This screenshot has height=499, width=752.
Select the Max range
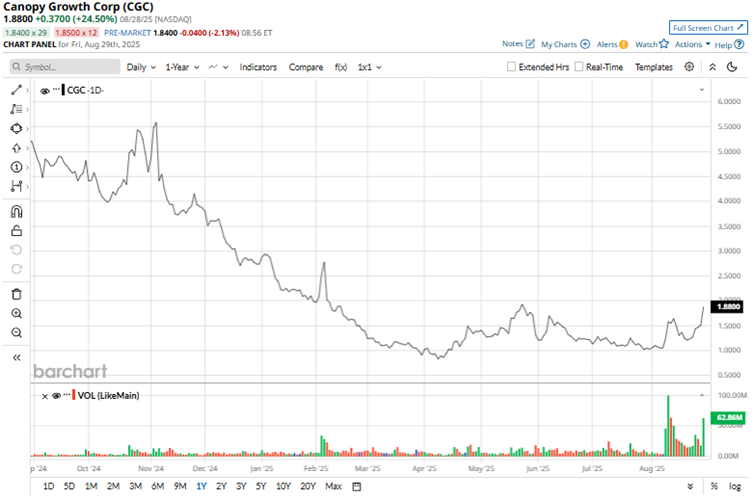[x=333, y=487]
